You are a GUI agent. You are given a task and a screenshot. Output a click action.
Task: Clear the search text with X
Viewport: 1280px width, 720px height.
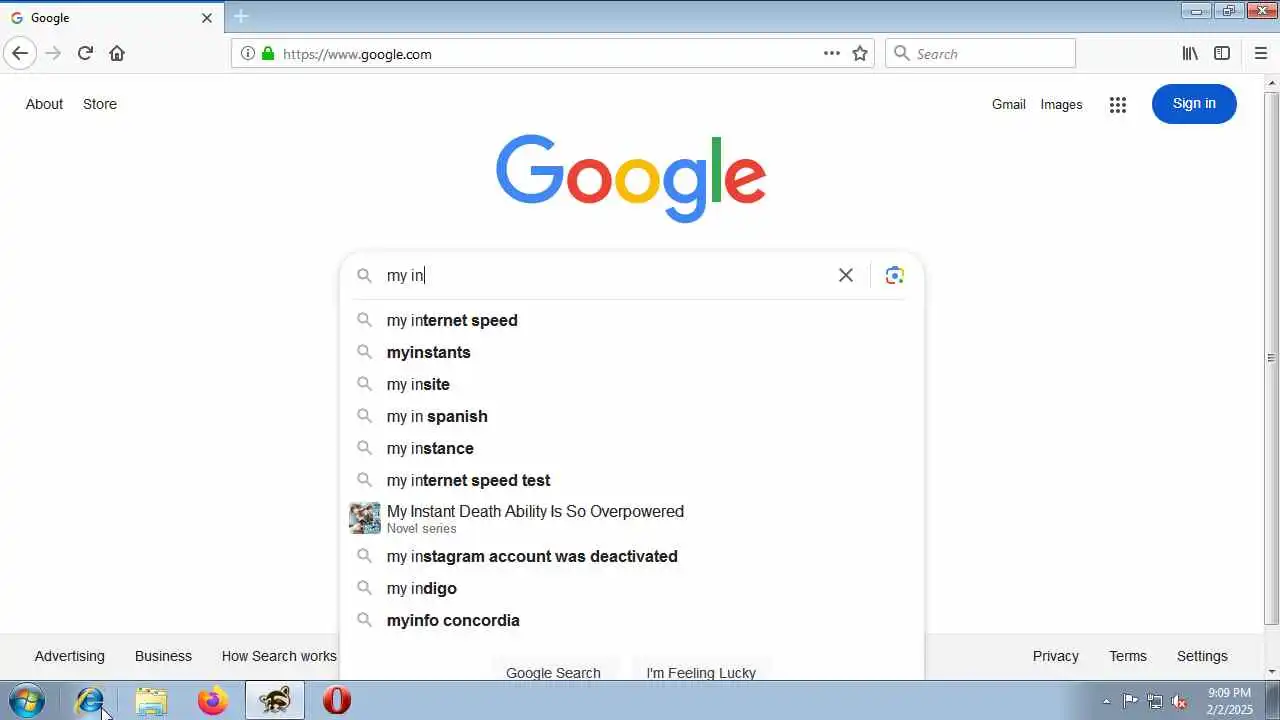click(x=846, y=275)
